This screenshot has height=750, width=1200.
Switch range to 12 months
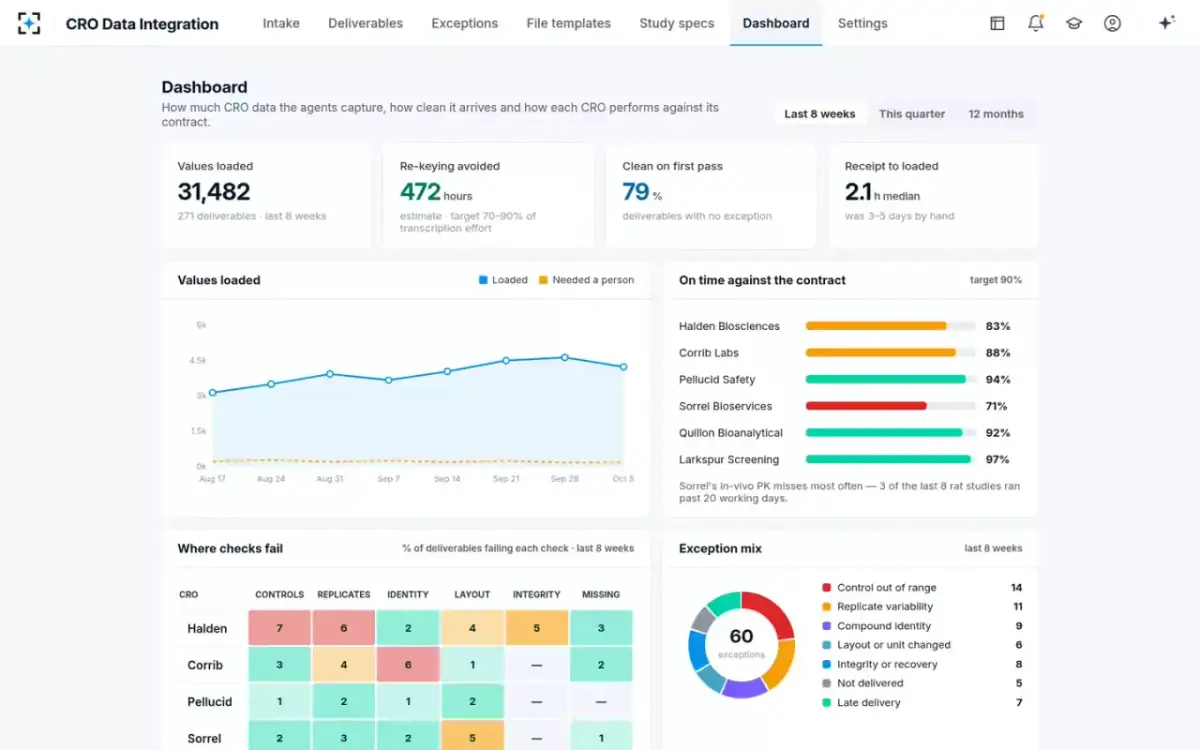996,114
